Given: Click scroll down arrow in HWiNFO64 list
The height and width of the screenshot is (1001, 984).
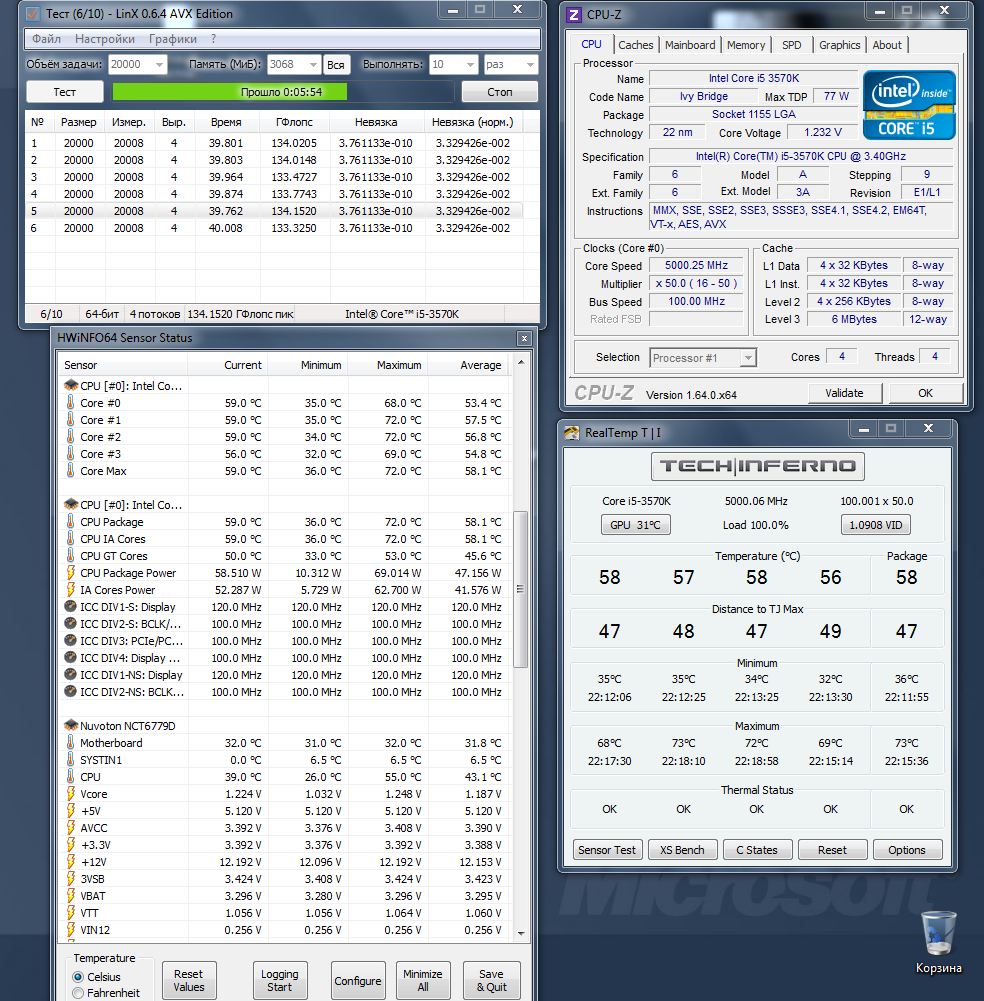Looking at the screenshot, I should [x=520, y=933].
